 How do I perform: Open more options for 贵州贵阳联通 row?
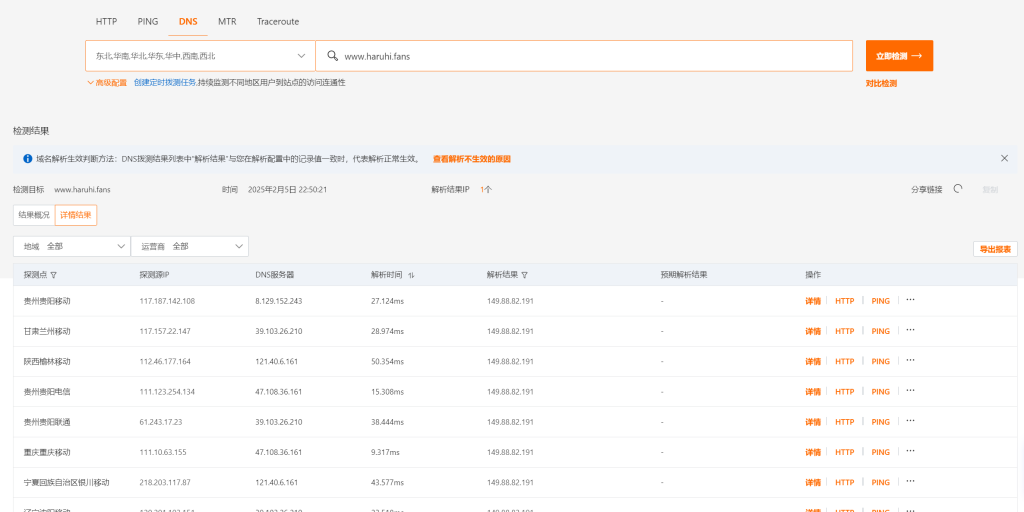point(910,421)
